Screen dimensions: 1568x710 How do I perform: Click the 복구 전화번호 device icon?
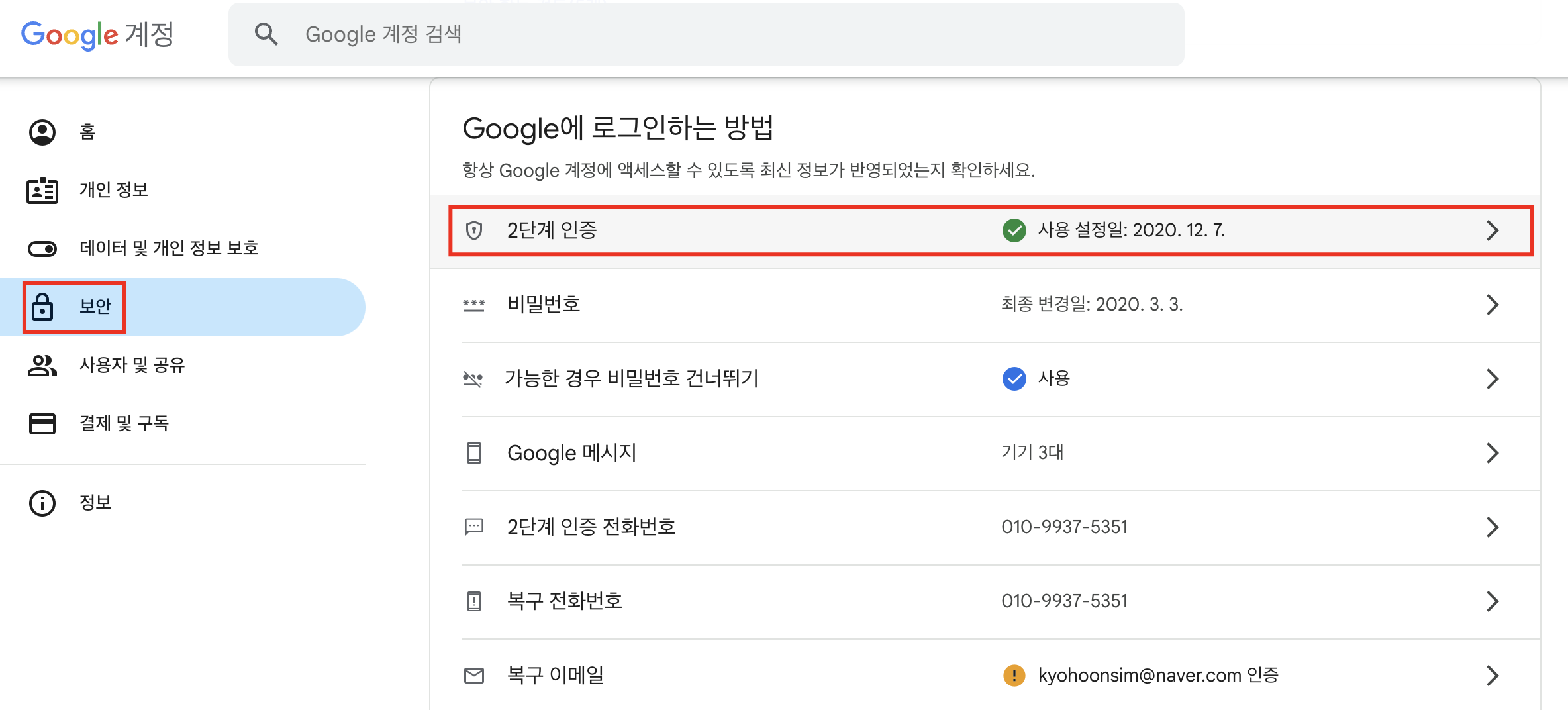pyautogui.click(x=474, y=601)
